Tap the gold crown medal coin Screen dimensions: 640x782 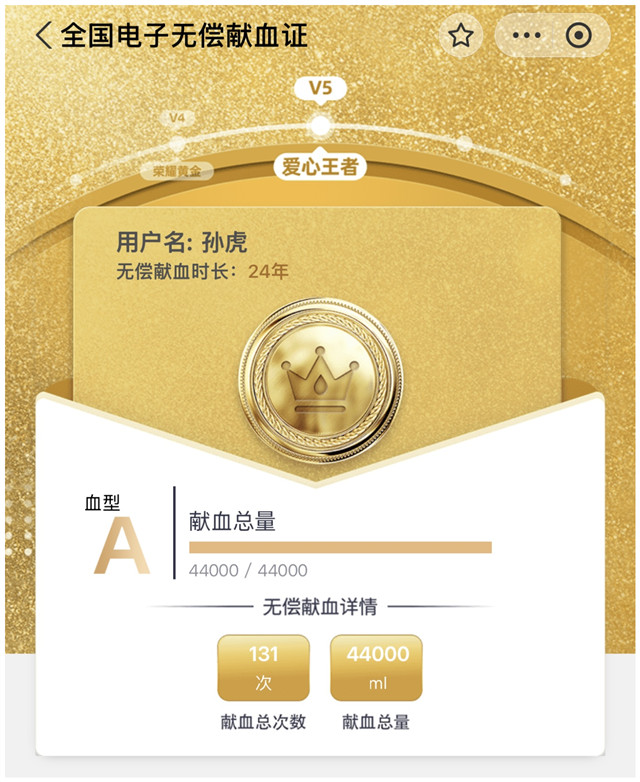pos(321,381)
